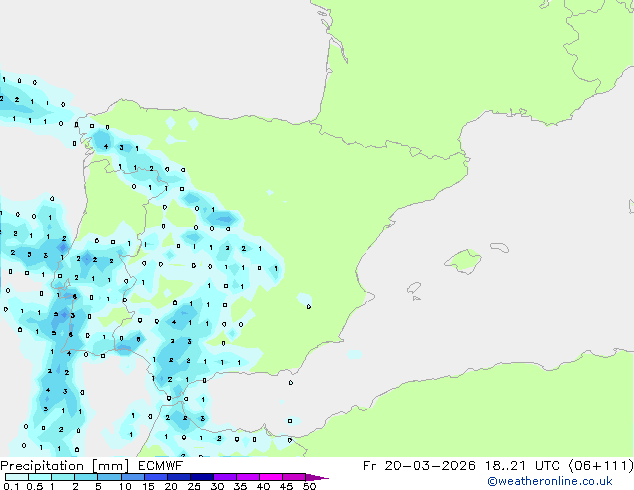Pick the legend swatch between 0.5 and 1
Image resolution: width=634 pixels, height=490 pixels.
point(40,477)
